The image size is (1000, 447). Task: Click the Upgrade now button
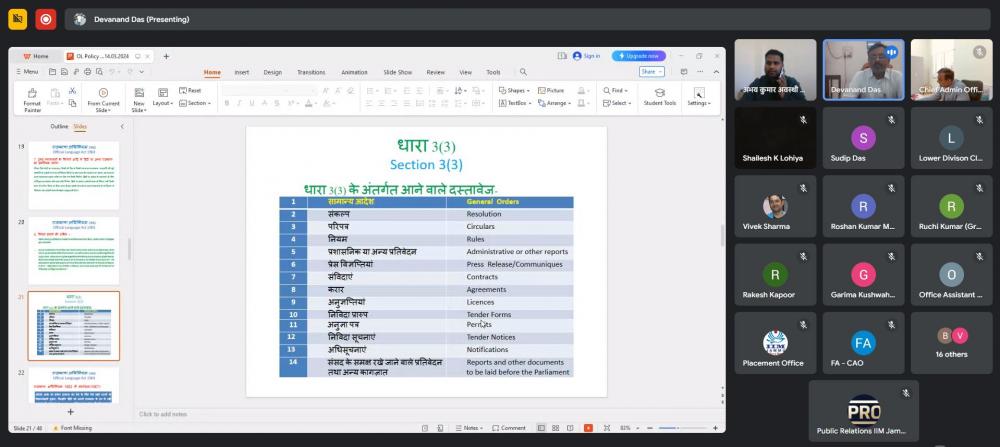click(639, 56)
